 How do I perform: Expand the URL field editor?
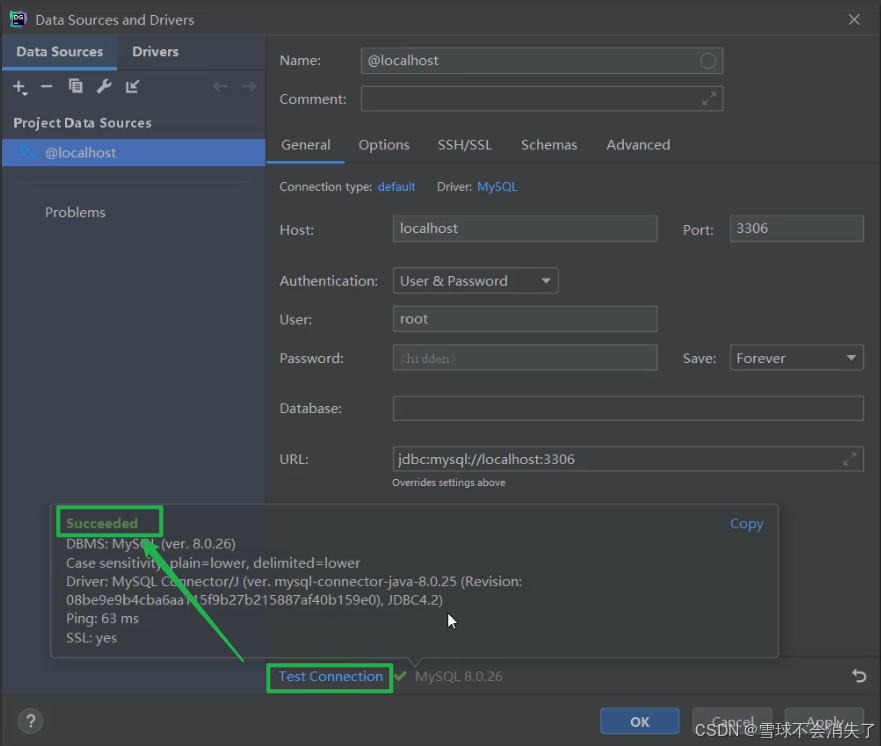[x=850, y=459]
